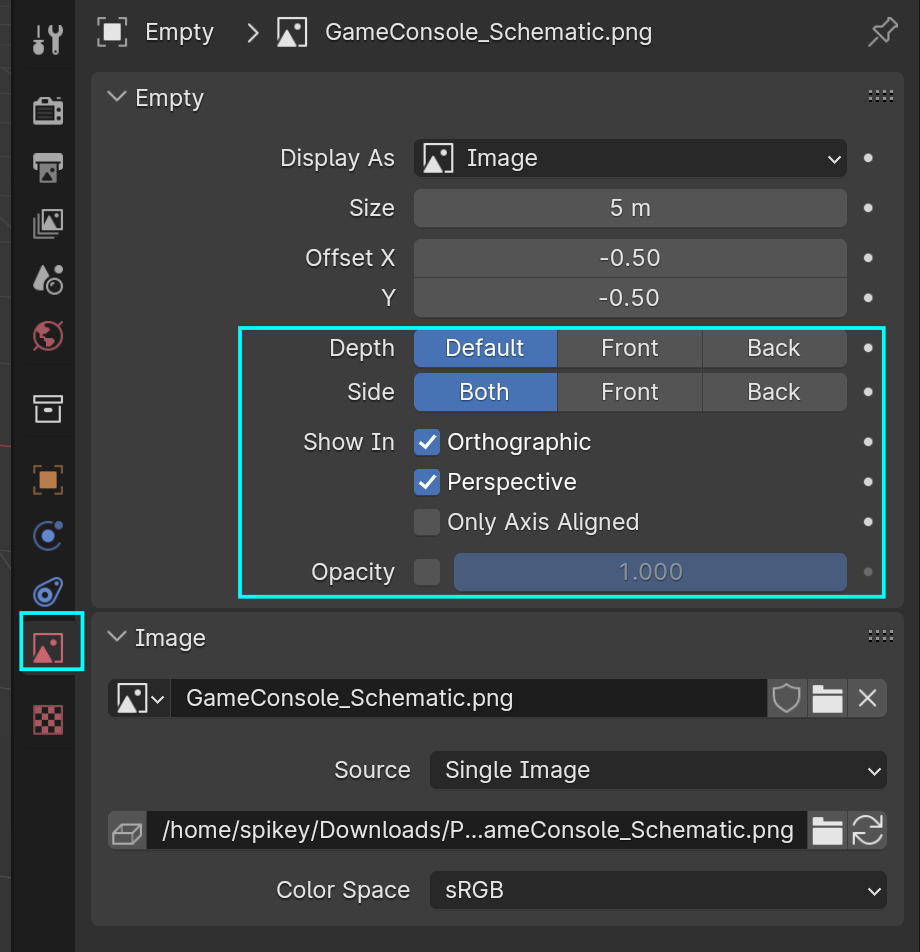Open the Object properties tab
920x952 pixels.
[x=47, y=479]
